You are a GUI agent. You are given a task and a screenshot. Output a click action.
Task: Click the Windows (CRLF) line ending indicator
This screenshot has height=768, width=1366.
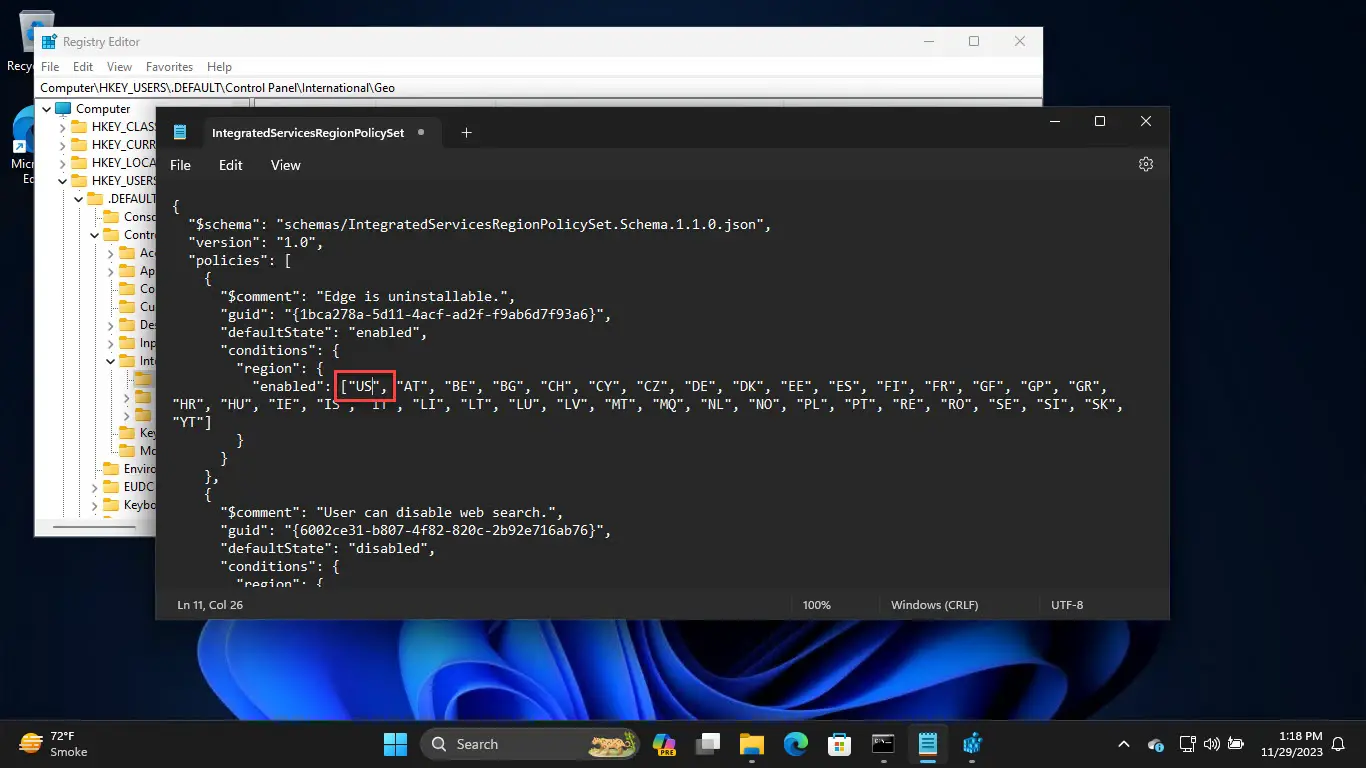[x=934, y=605]
